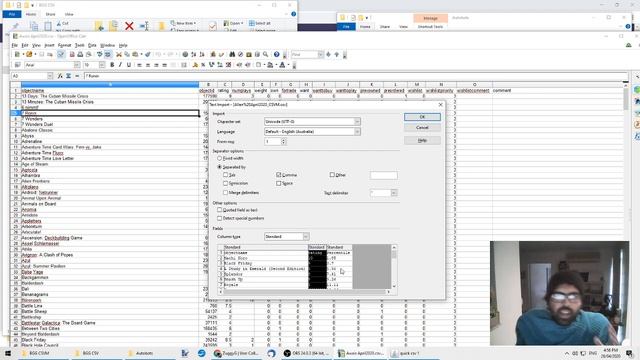Click the Sum icon in formula bar

69,76
